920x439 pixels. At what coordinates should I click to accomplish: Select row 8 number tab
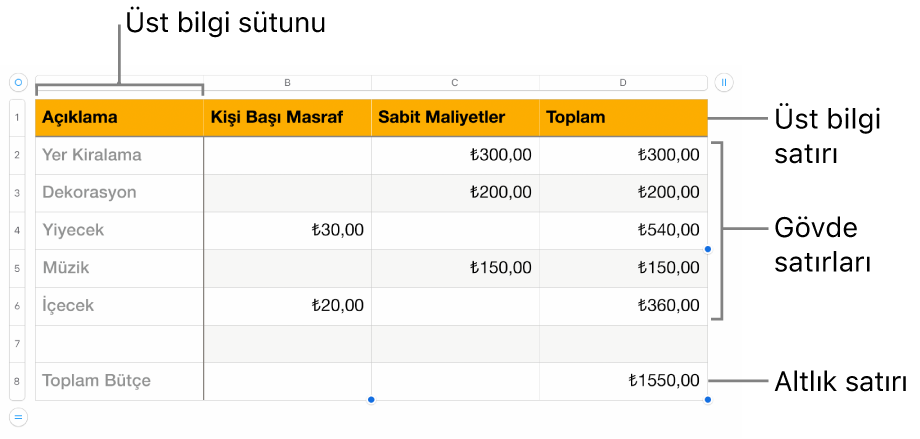17,381
